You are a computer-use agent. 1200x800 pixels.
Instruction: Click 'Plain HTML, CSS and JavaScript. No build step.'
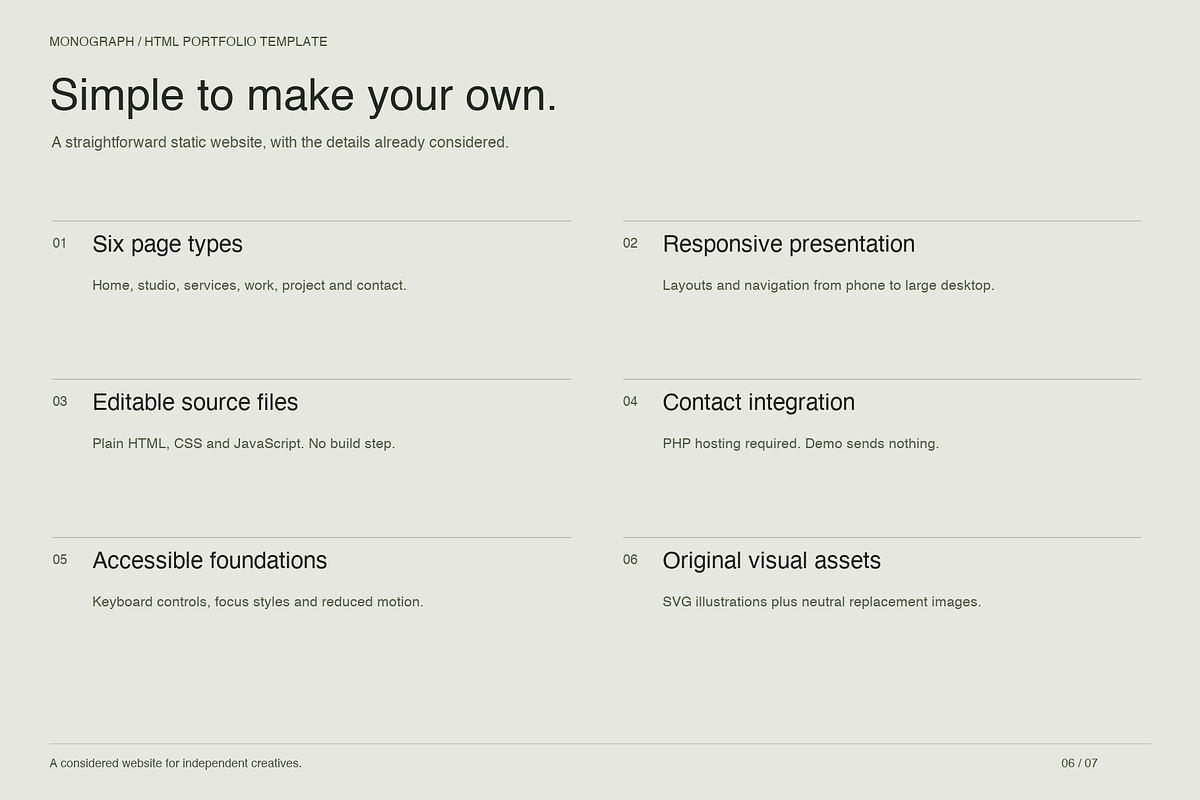click(244, 443)
